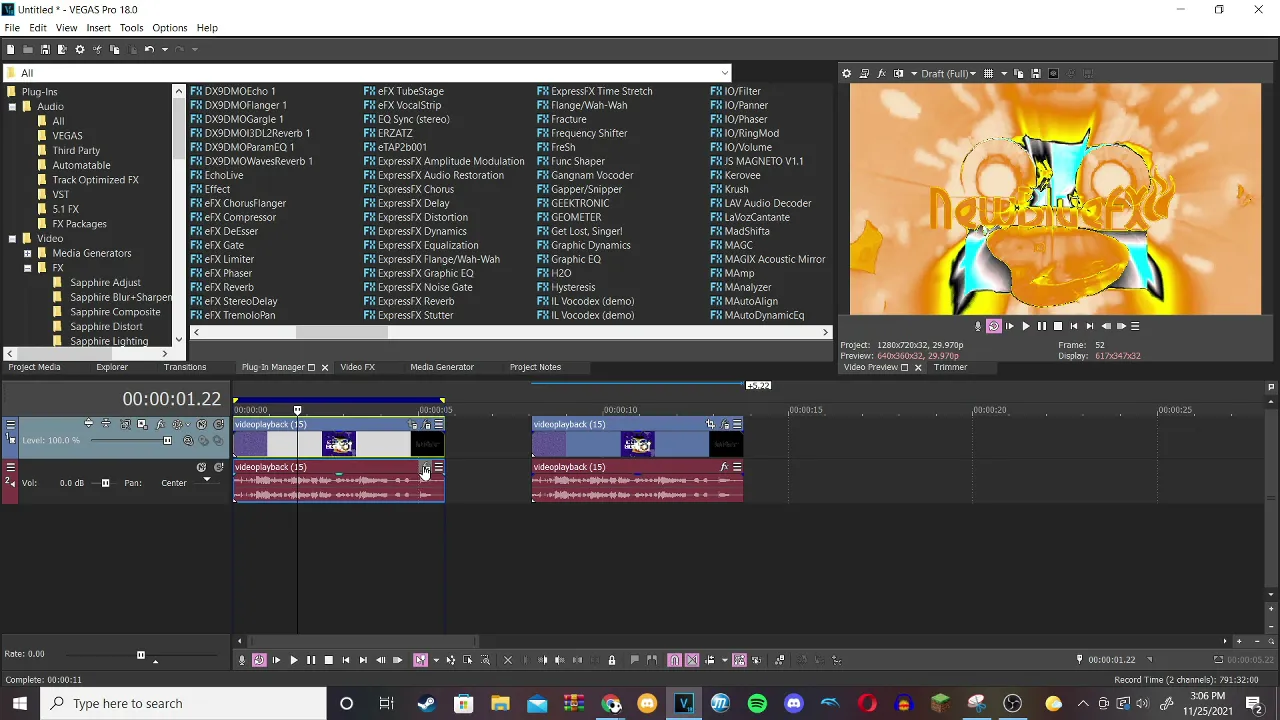Click the Cut scissors icon
Image resolution: width=1280 pixels, height=720 pixels.
coord(97,49)
